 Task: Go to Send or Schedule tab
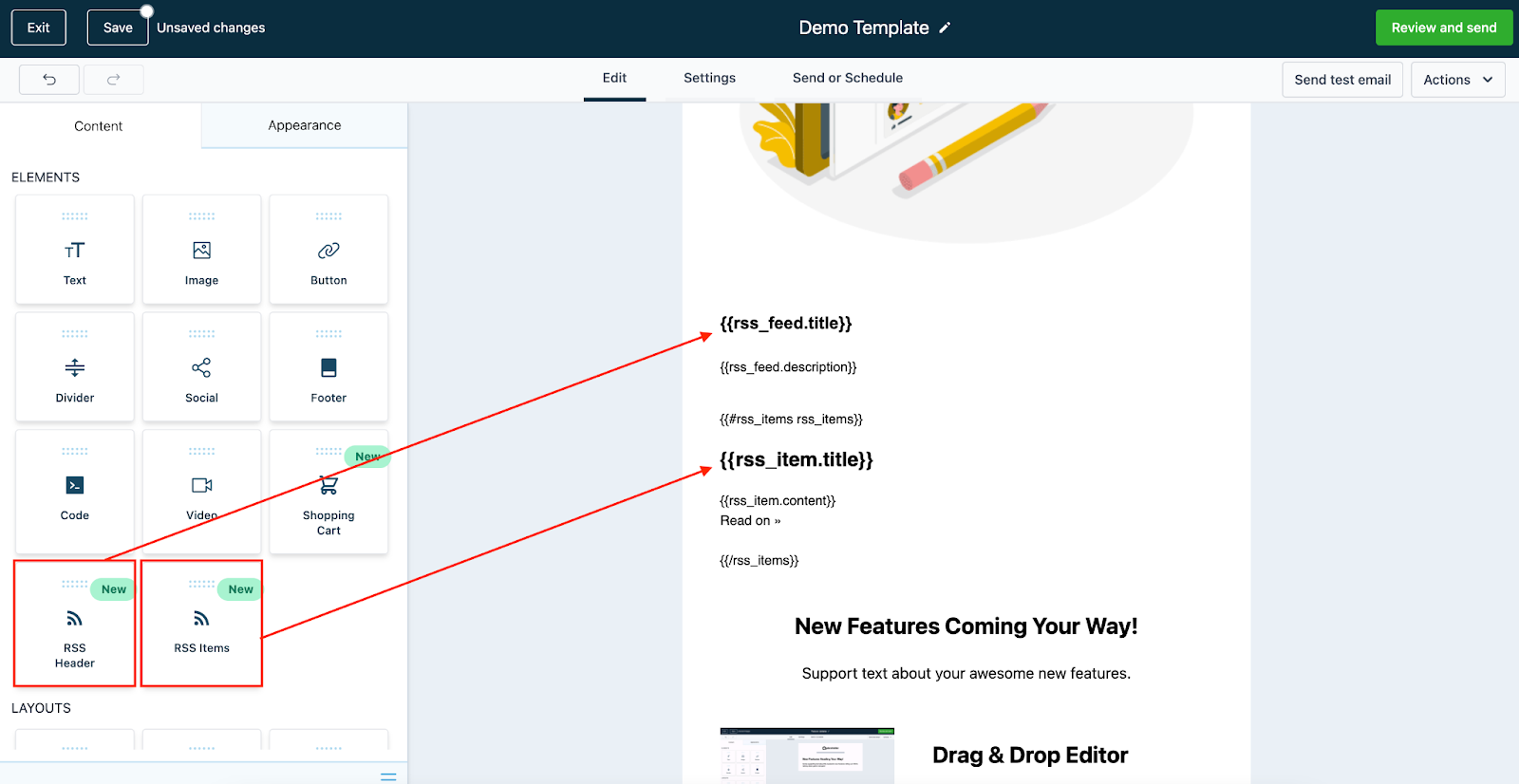847,78
